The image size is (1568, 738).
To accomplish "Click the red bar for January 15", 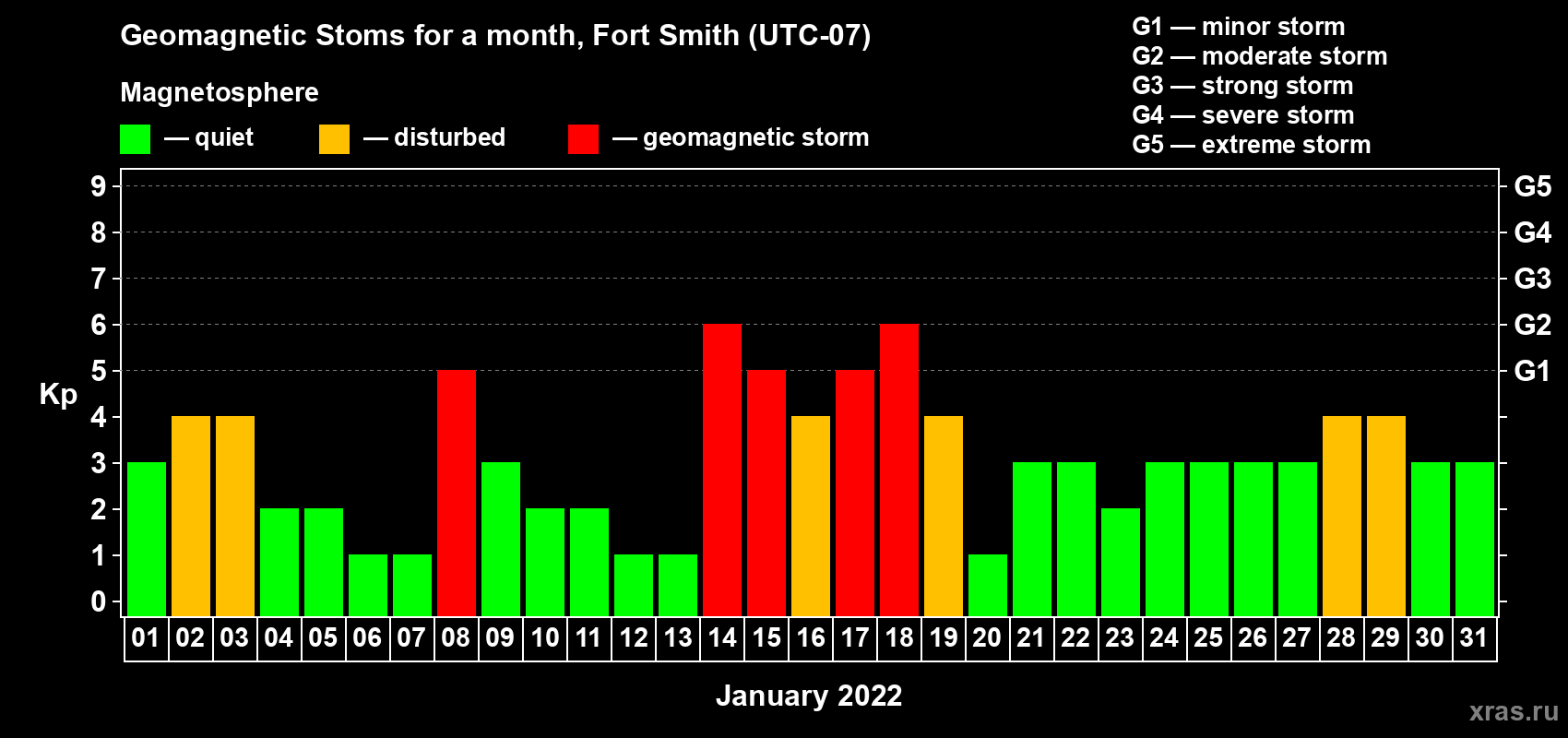I will click(x=766, y=494).
